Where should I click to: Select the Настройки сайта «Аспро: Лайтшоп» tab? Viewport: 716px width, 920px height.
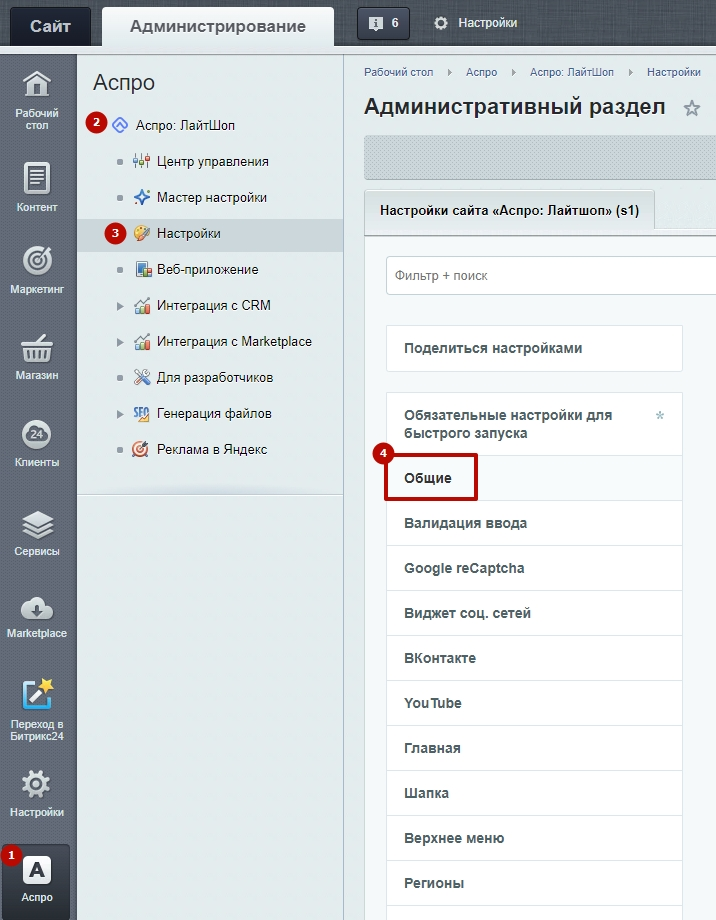(x=509, y=211)
